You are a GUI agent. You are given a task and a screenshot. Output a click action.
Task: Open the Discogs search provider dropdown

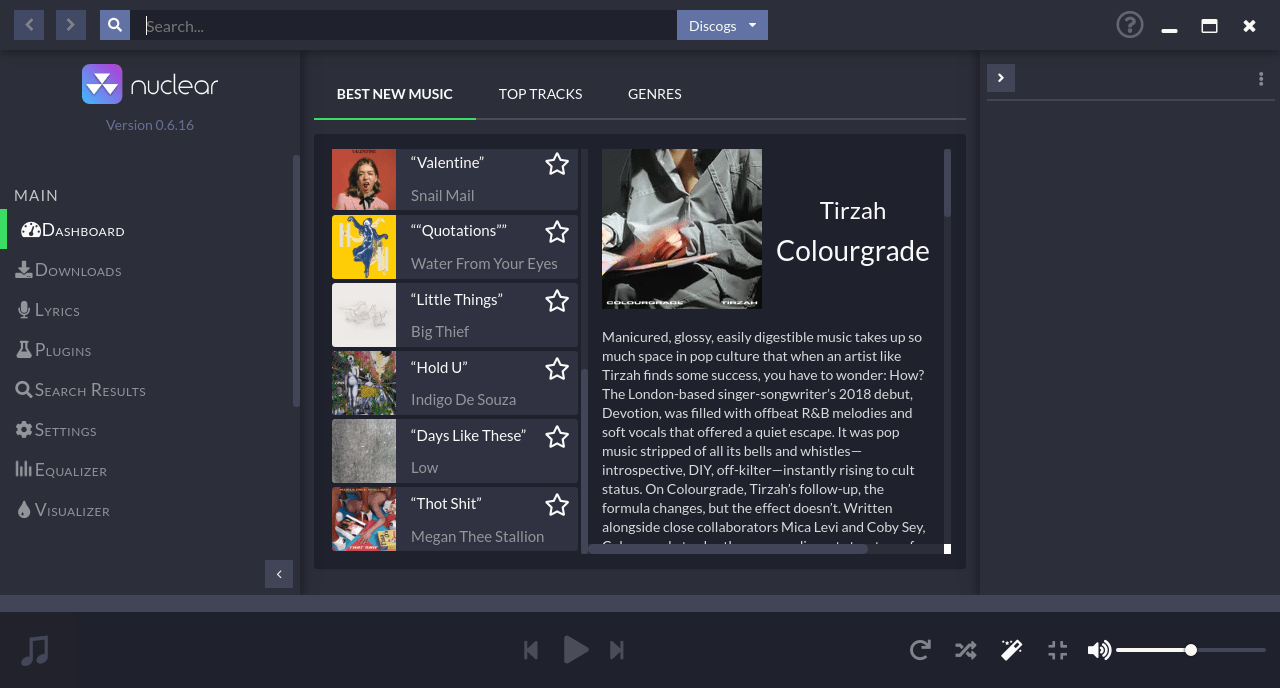click(x=722, y=26)
